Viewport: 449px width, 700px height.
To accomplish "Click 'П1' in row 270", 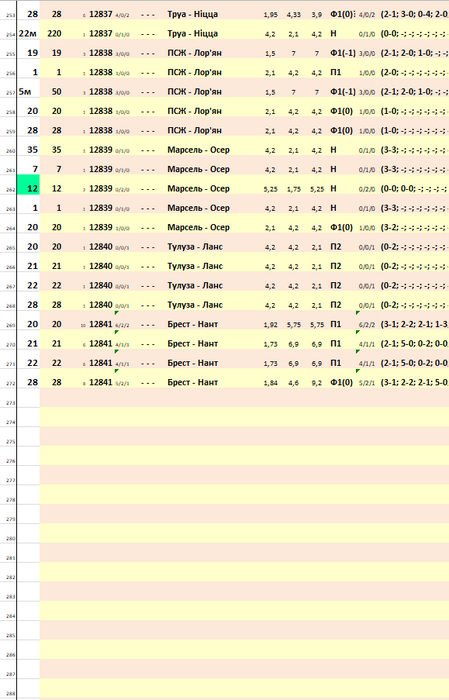I will (336, 343).
